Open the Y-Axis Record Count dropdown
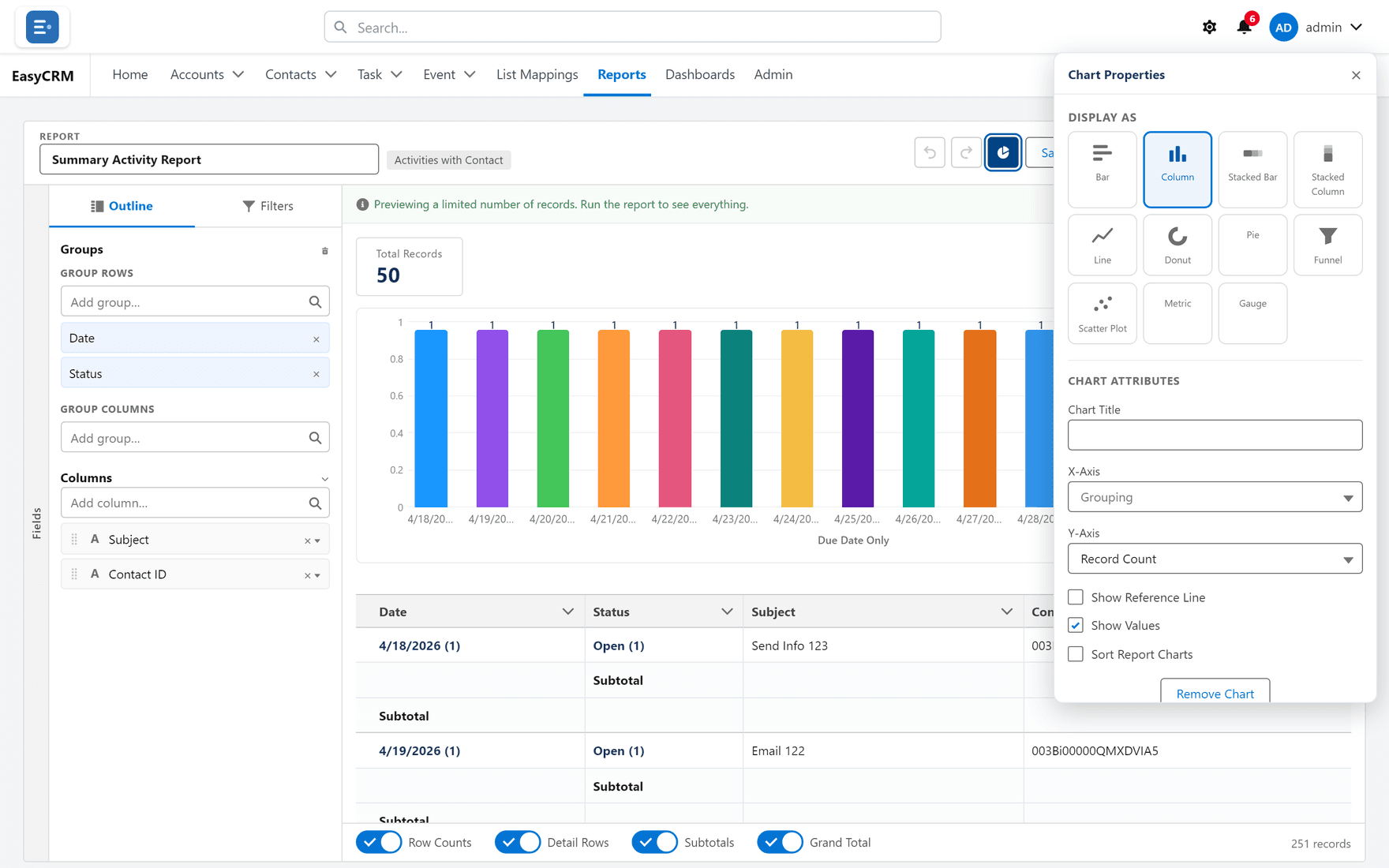This screenshot has width=1389, height=868. (1215, 559)
